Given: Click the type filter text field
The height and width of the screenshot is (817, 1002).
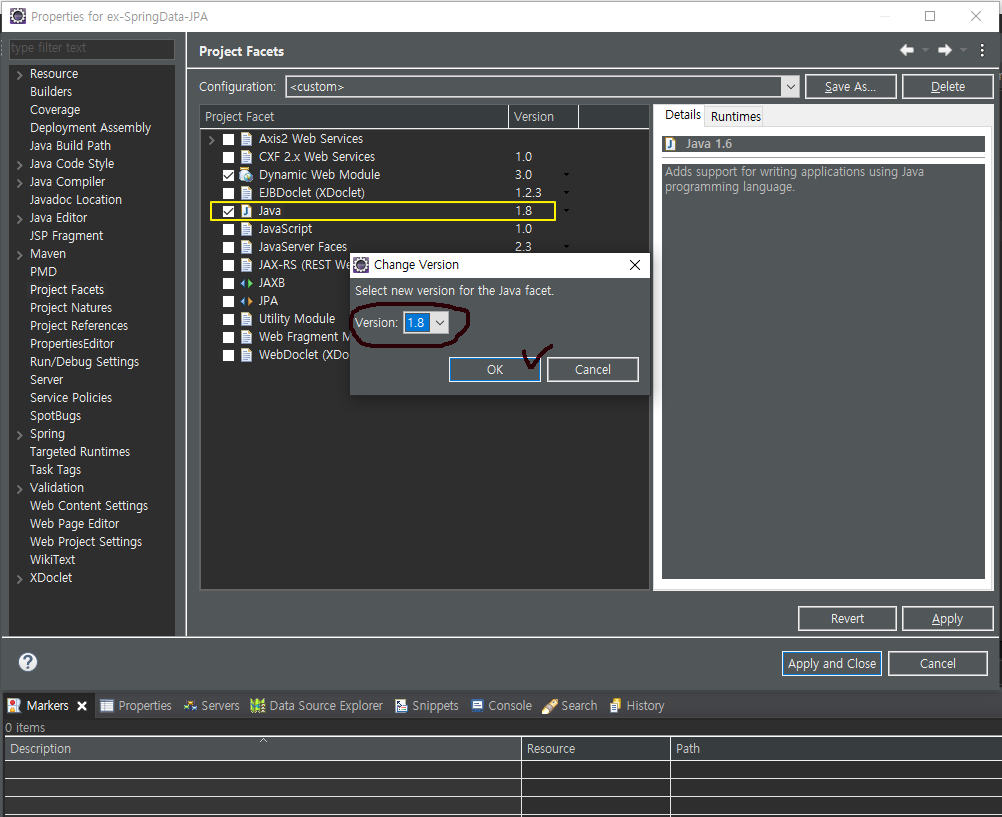Looking at the screenshot, I should tap(92, 48).
